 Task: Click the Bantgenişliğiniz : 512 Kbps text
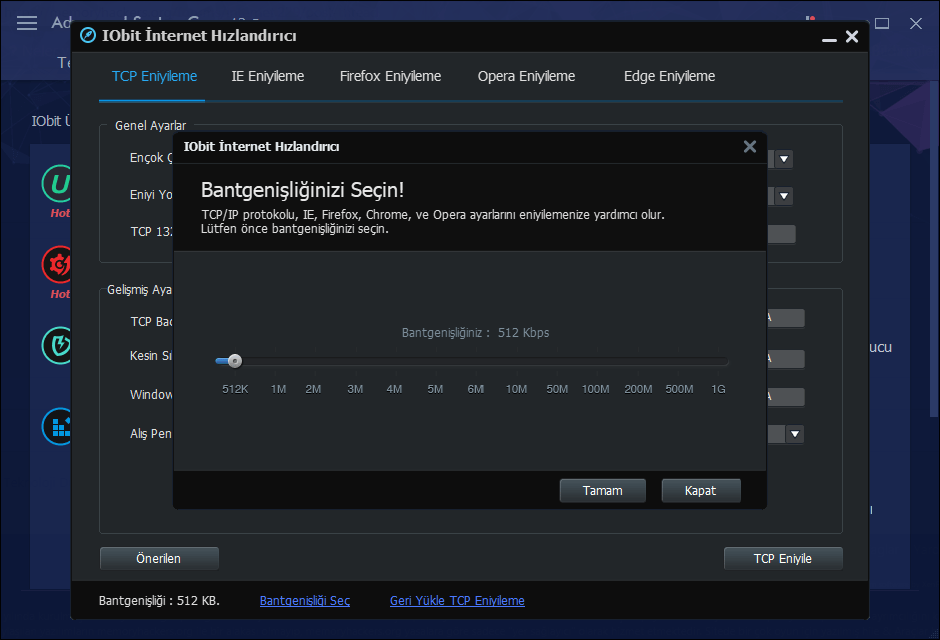[475, 333]
